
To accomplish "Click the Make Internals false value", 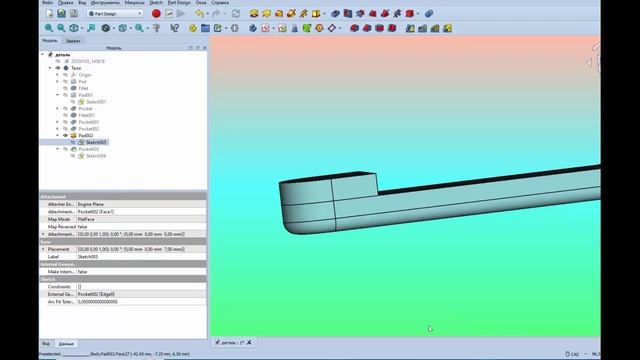I will (x=141, y=271).
